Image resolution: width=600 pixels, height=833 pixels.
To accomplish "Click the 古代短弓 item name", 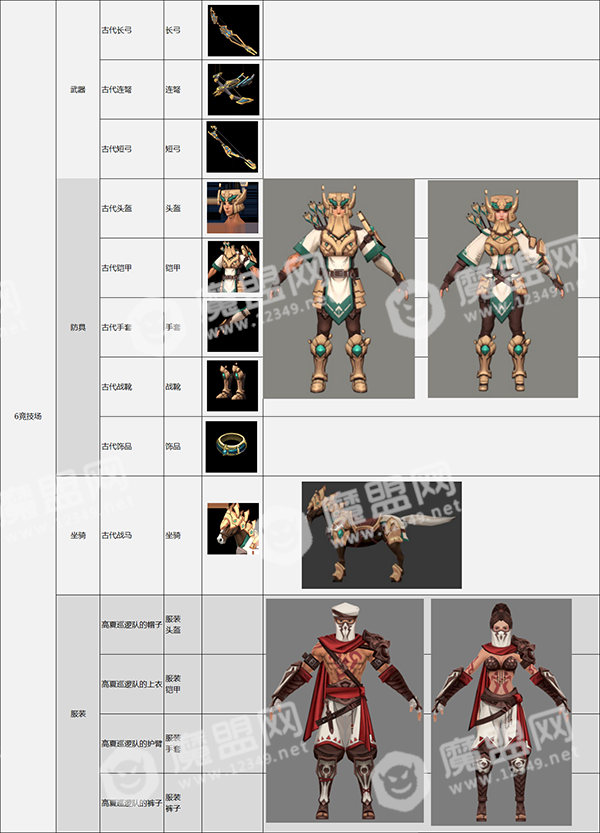I will 117,149.
